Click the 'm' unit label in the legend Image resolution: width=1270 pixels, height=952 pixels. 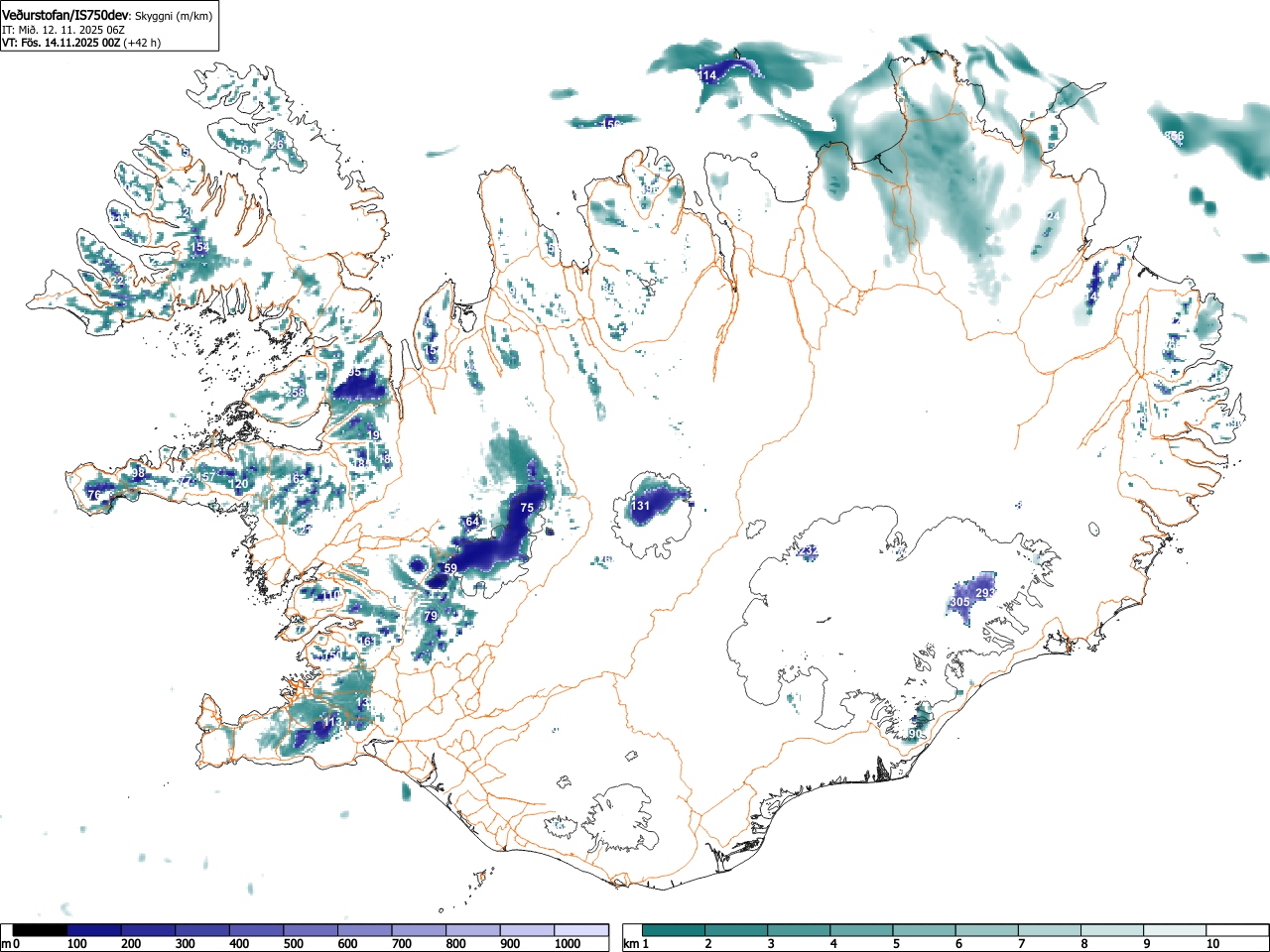[6, 944]
